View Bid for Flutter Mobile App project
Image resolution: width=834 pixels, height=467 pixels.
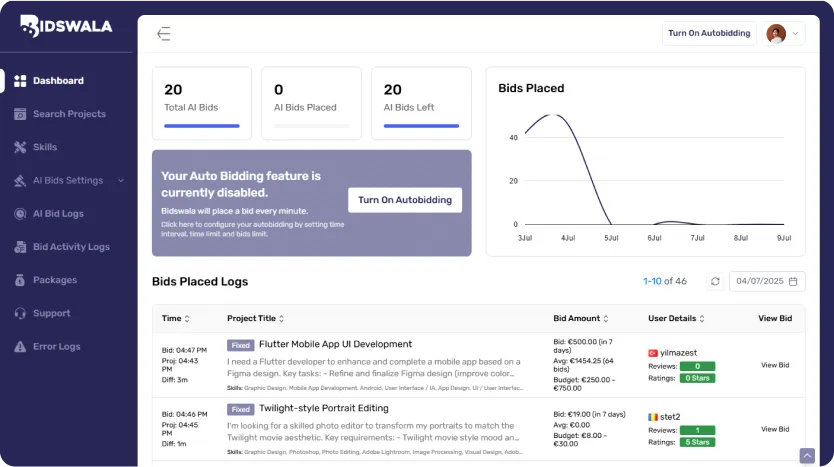775,365
